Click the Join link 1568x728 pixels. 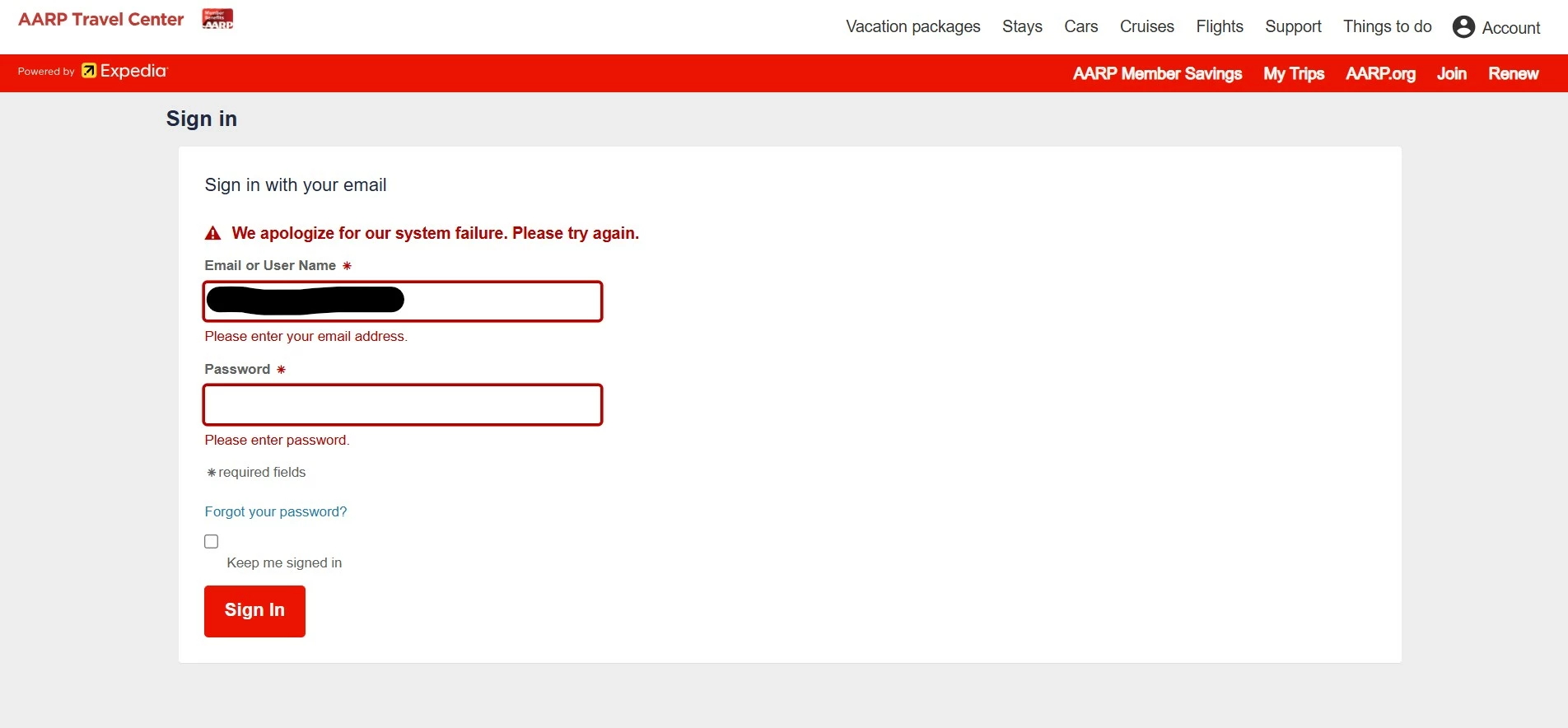tap(1452, 73)
